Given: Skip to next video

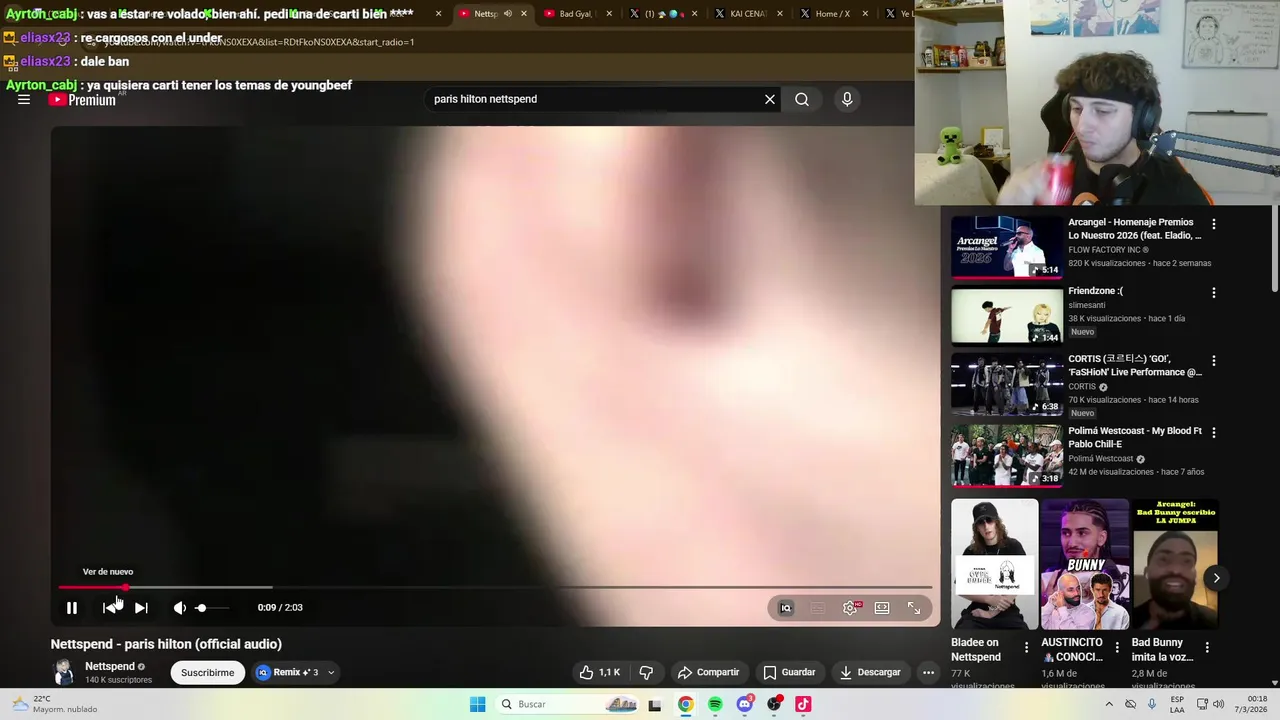Looking at the screenshot, I should point(141,608).
